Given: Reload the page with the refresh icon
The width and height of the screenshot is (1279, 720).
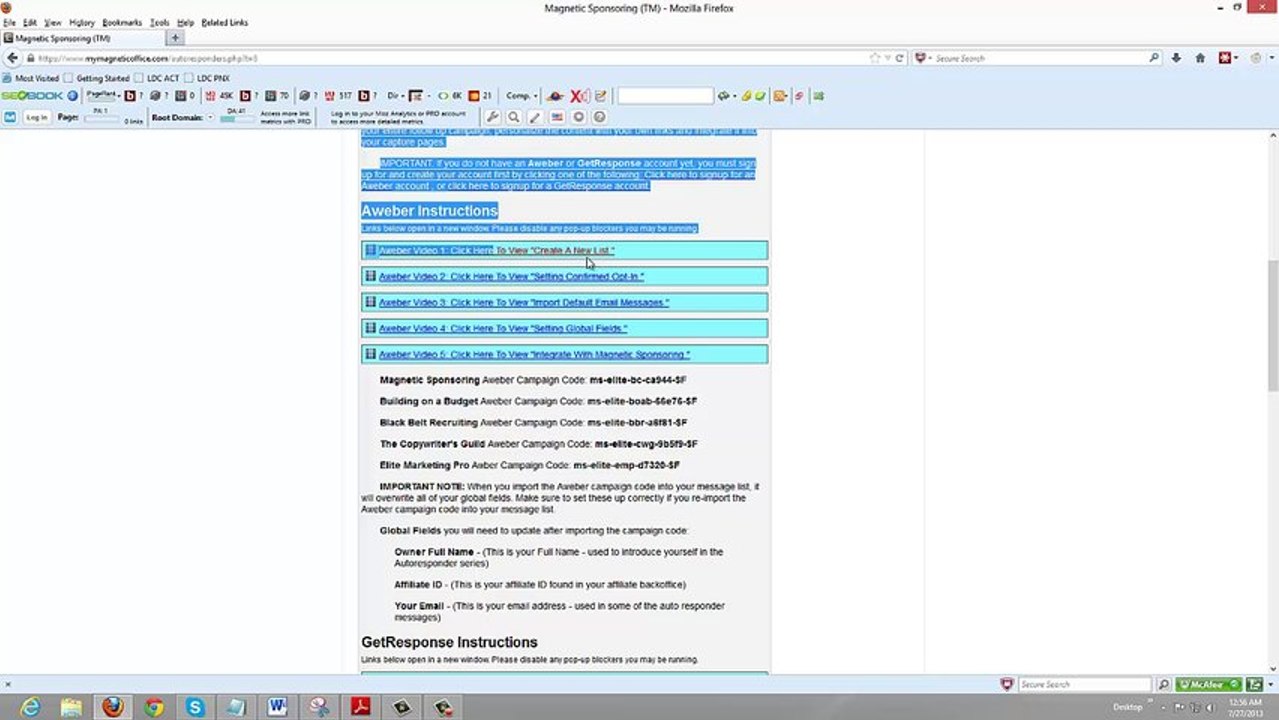Looking at the screenshot, I should coord(900,58).
